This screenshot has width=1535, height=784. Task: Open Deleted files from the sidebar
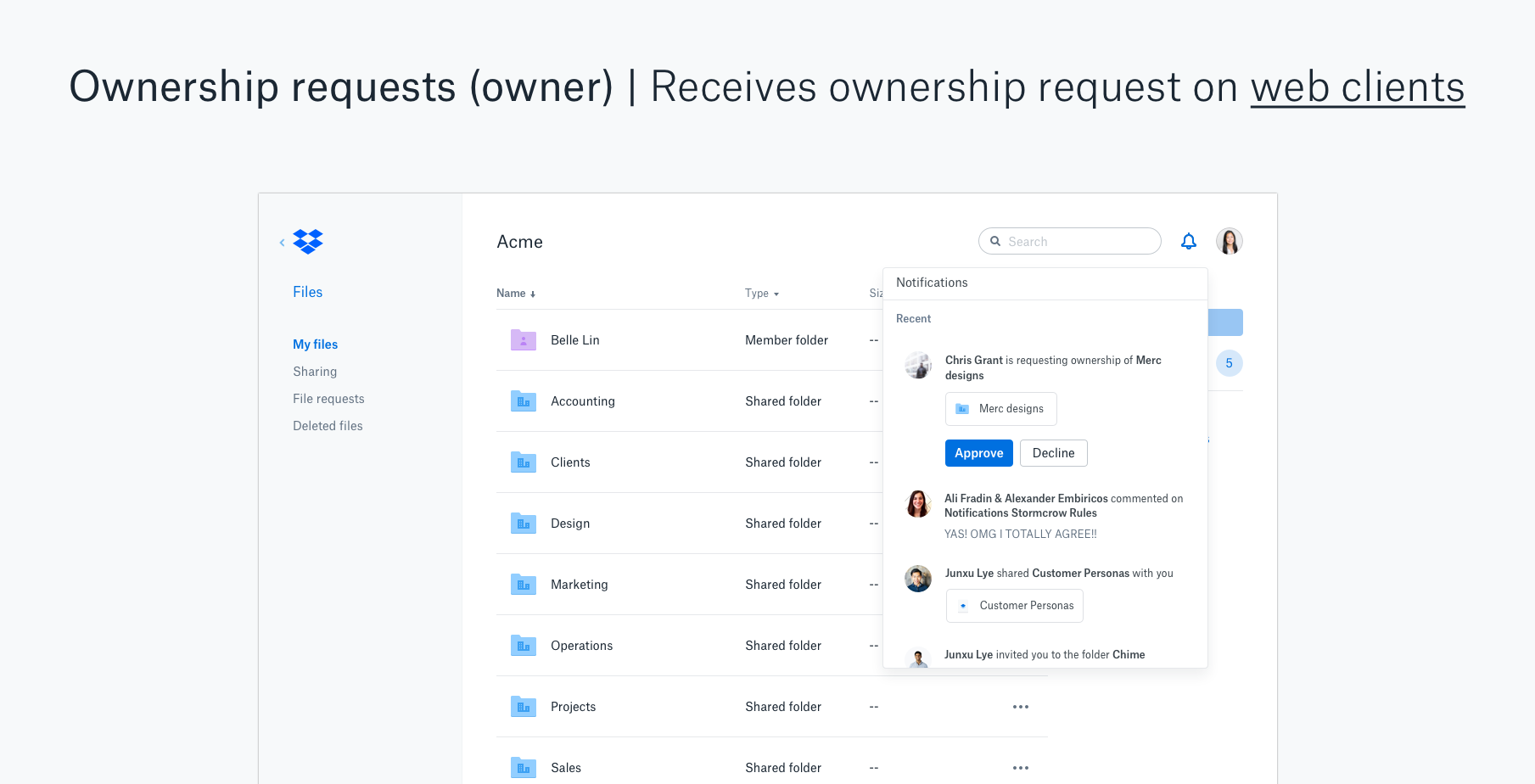(x=328, y=425)
